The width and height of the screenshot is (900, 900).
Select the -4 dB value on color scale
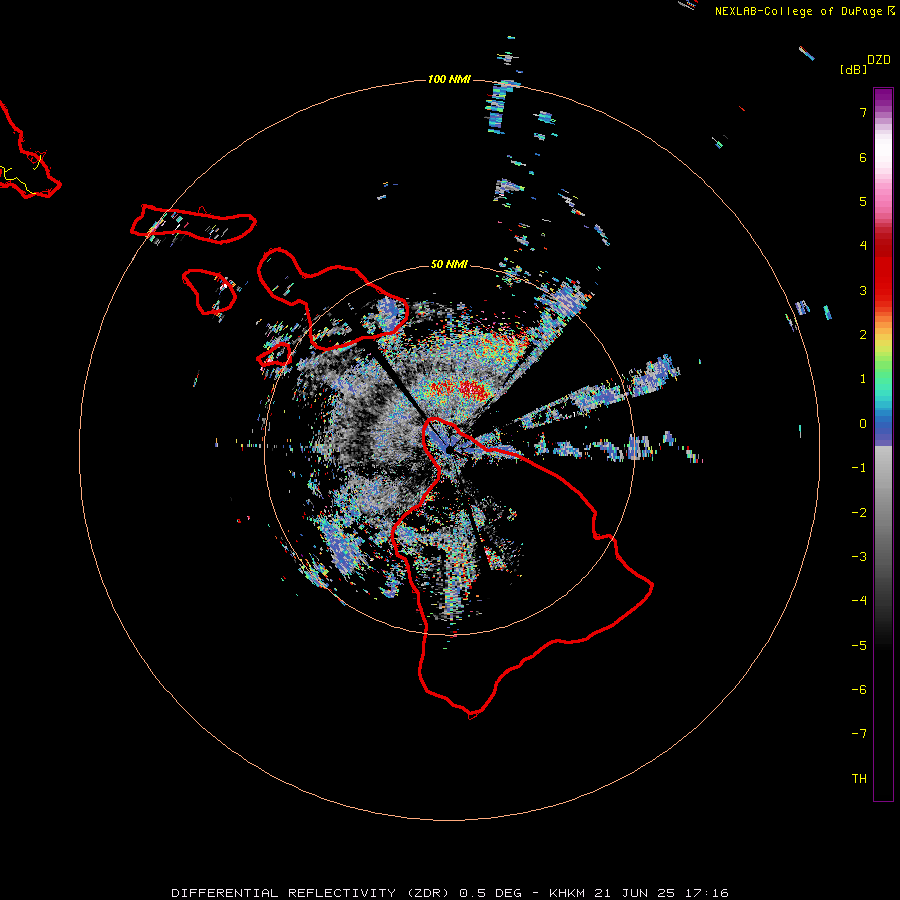pyautogui.click(x=859, y=601)
